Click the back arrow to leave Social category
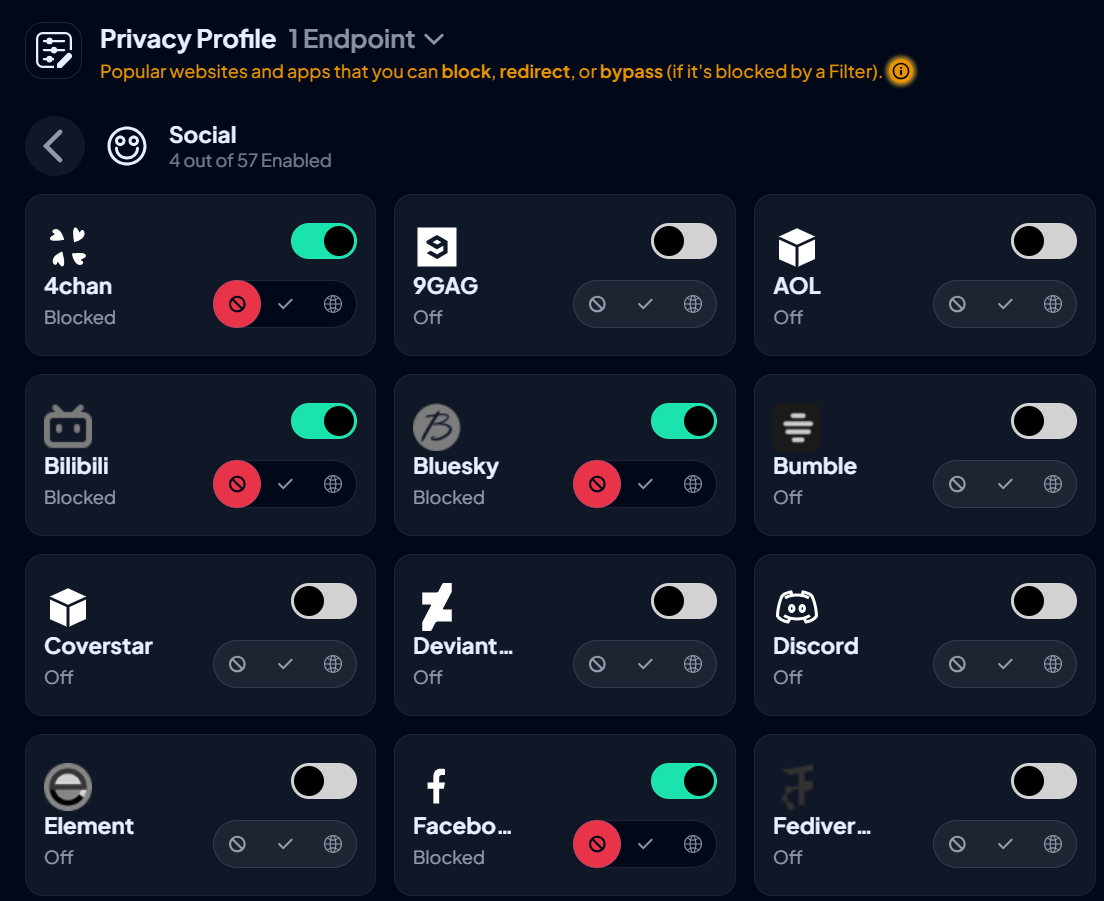The image size is (1104, 901). [55, 145]
